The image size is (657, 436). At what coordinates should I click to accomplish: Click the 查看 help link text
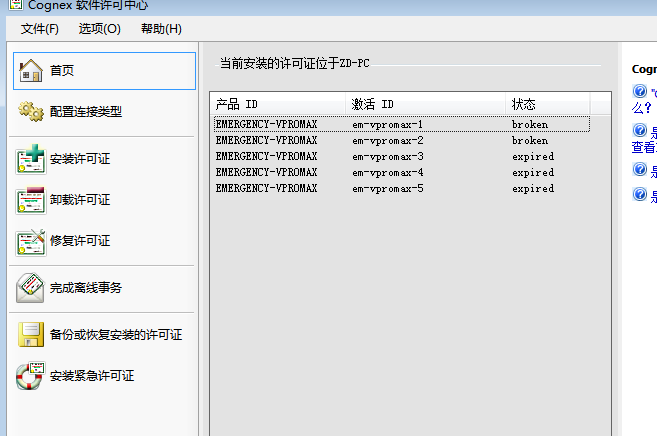(x=644, y=147)
